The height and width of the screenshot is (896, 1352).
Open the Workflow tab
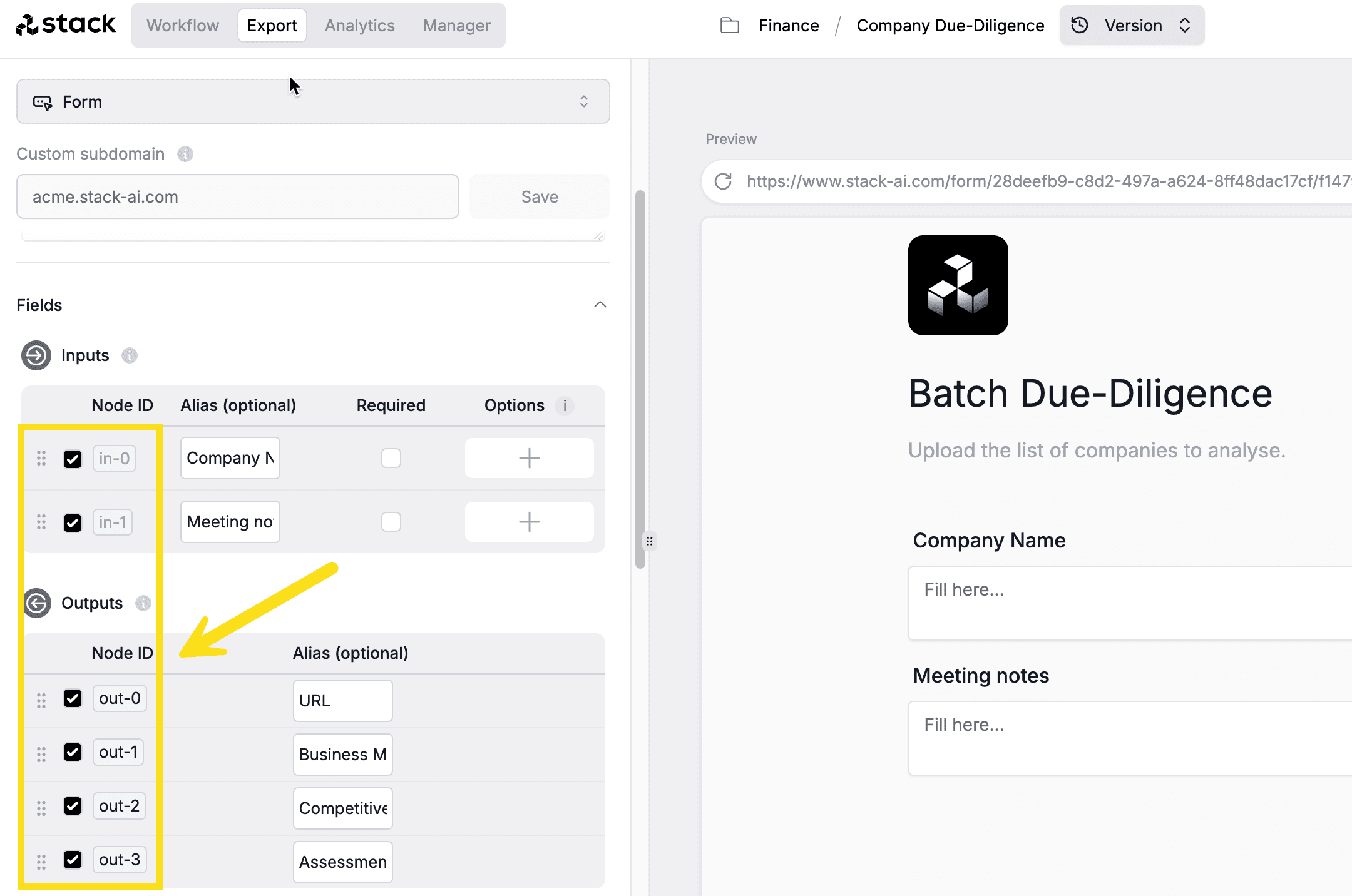point(183,26)
